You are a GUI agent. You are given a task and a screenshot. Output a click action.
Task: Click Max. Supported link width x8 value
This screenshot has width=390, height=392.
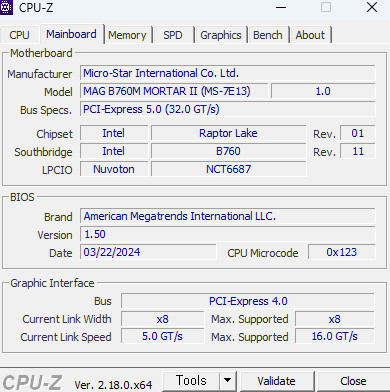335,319
